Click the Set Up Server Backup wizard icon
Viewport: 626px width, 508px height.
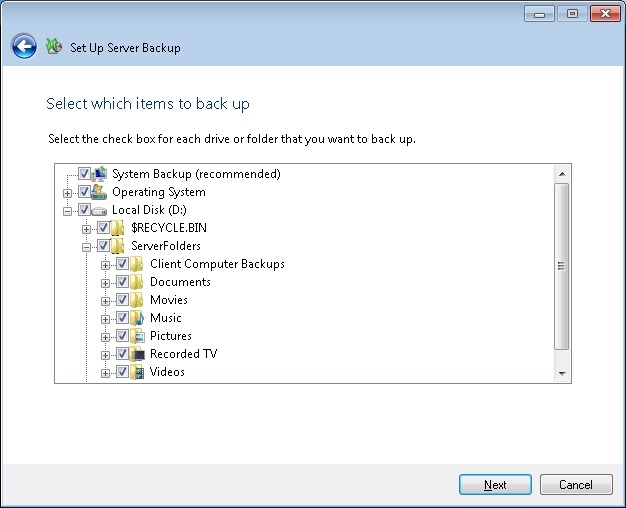54,47
